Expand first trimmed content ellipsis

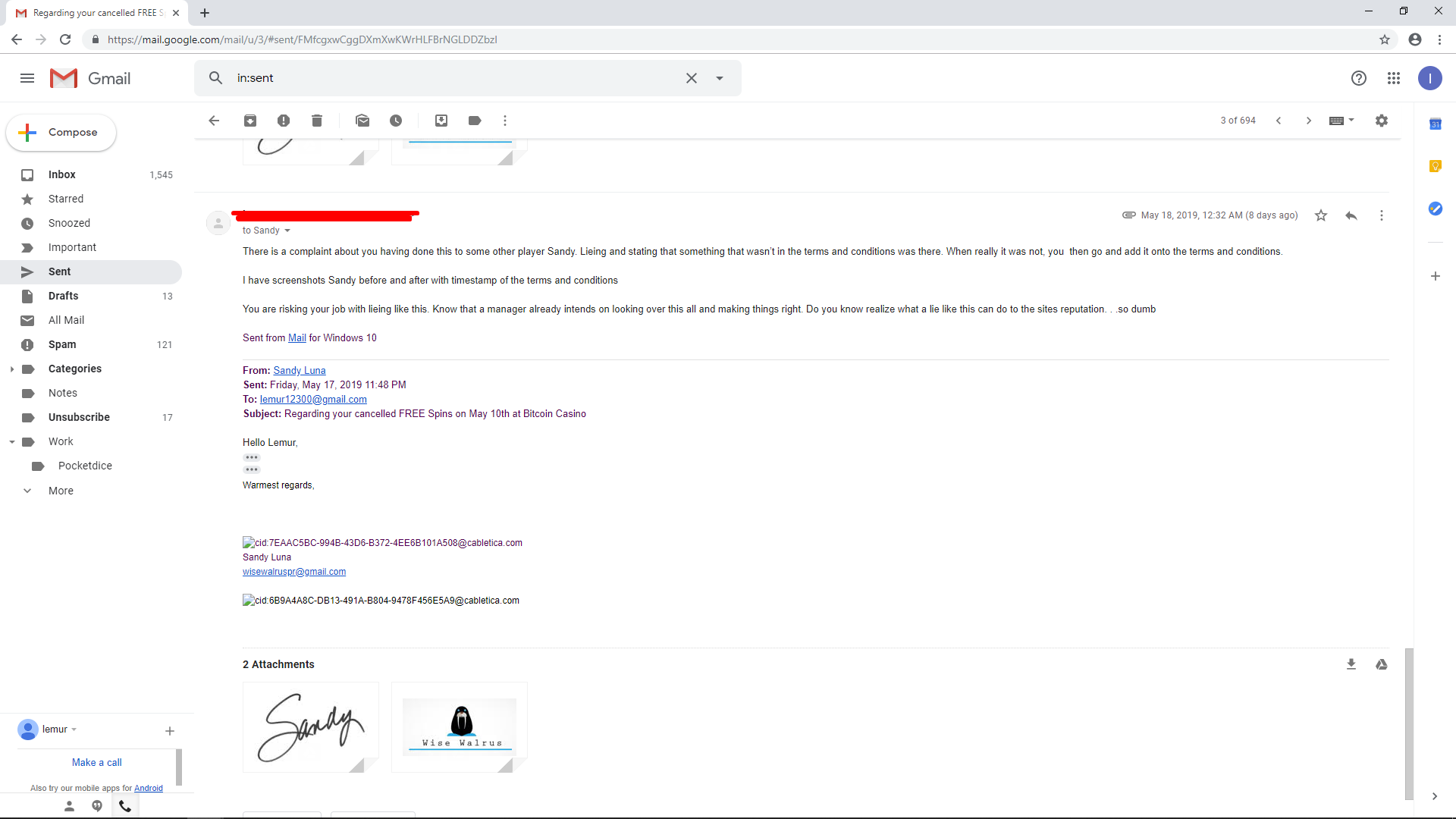252,457
